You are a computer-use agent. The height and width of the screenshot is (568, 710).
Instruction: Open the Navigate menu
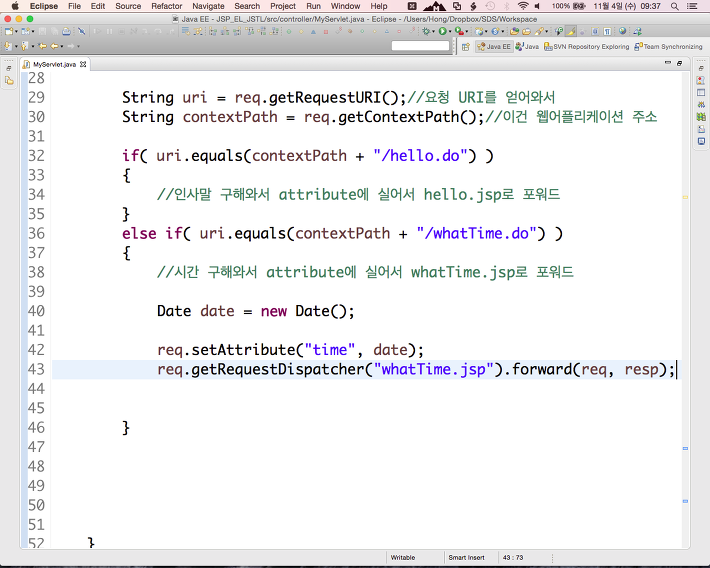coord(208,6)
